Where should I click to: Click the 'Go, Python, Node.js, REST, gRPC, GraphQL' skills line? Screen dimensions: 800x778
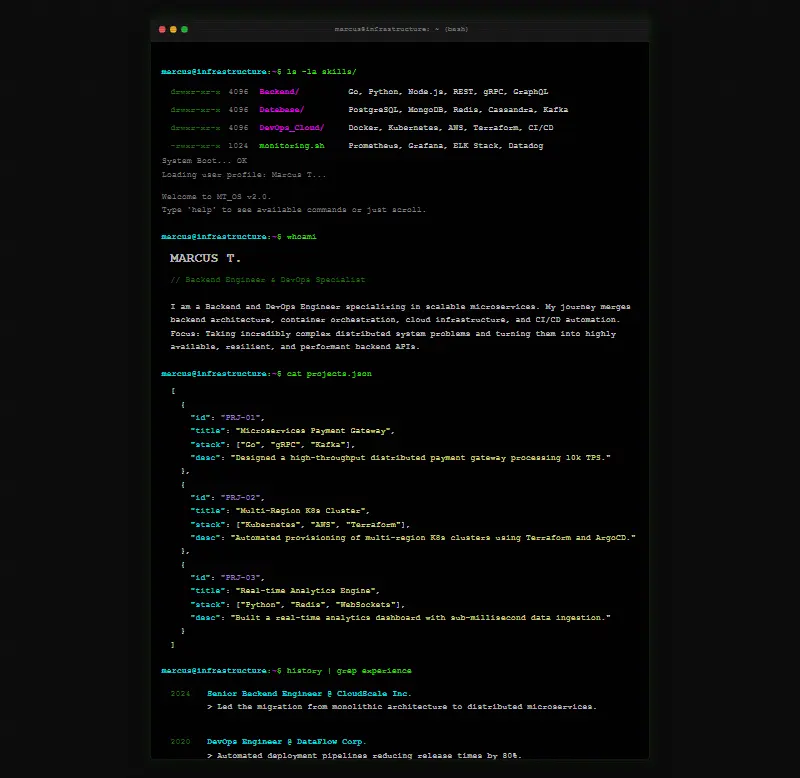click(x=448, y=92)
